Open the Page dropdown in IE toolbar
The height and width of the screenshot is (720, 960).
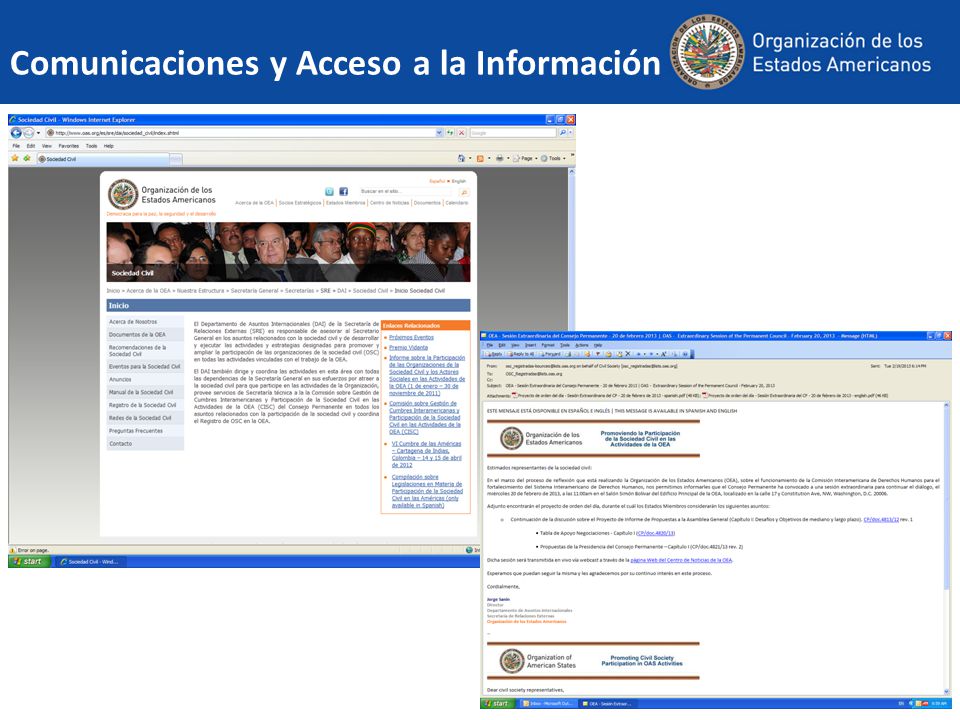[x=525, y=159]
